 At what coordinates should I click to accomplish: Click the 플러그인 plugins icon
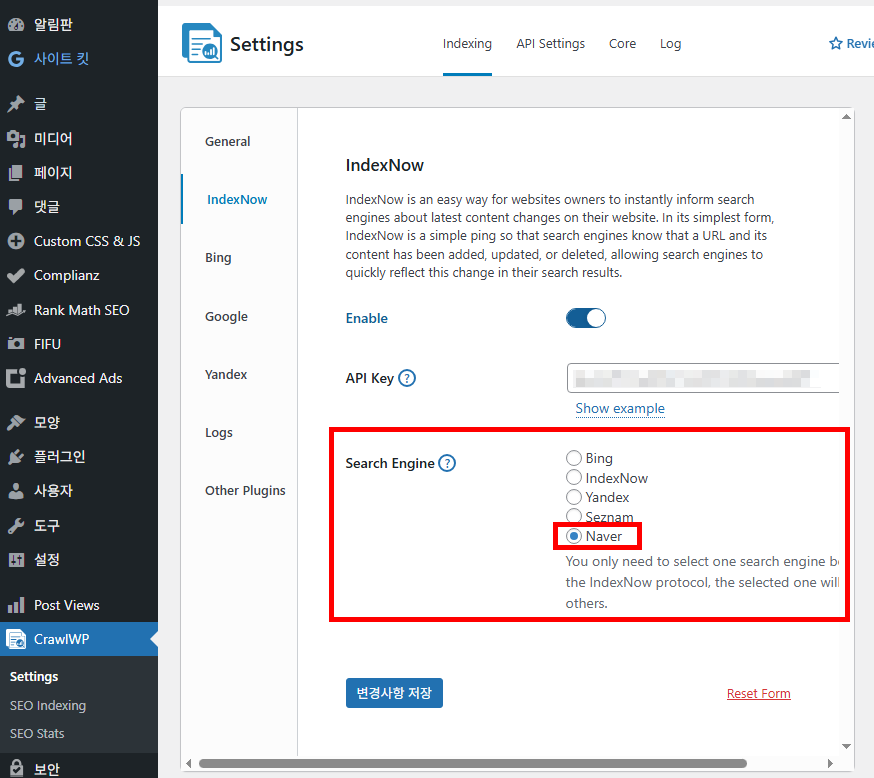[x=16, y=456]
